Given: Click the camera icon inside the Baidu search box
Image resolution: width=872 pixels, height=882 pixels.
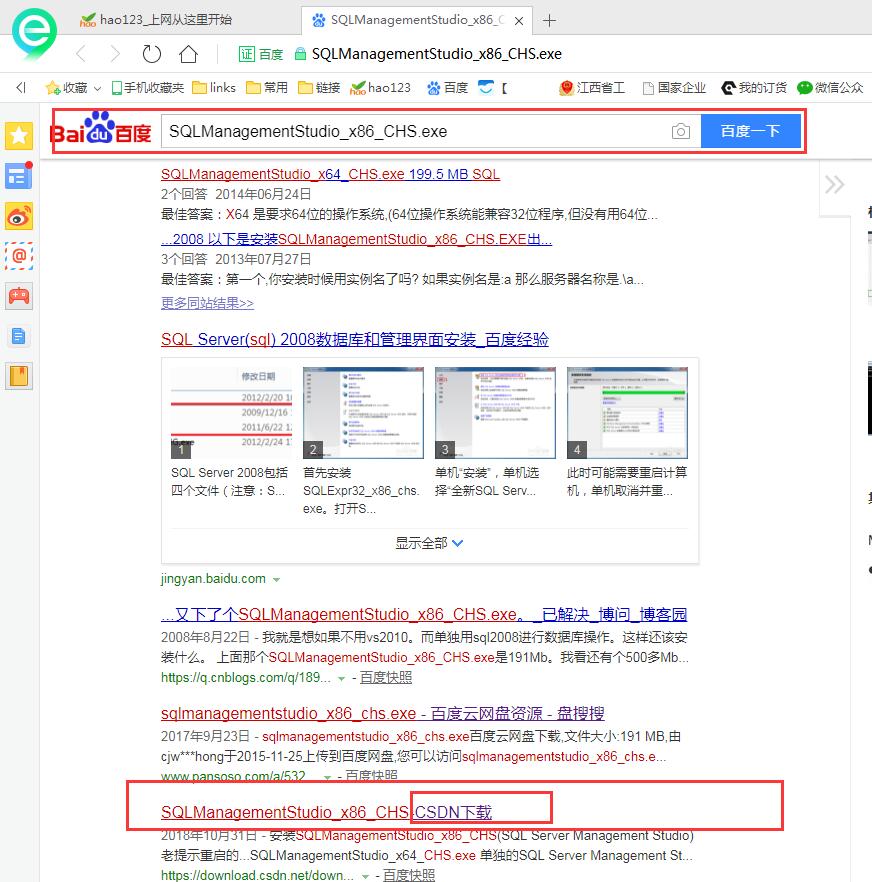Looking at the screenshot, I should click(x=681, y=131).
